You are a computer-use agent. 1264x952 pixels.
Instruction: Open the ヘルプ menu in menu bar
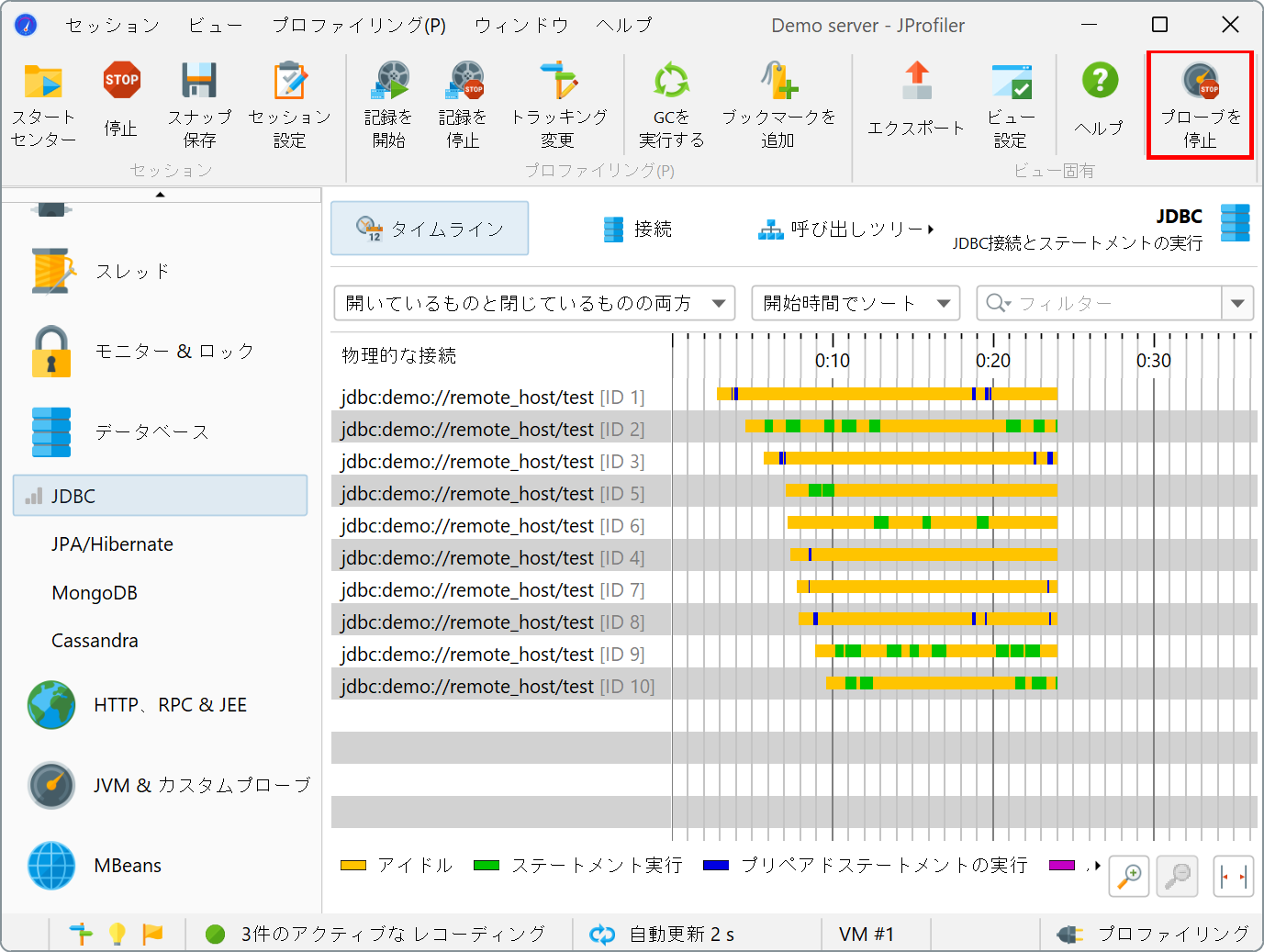[623, 26]
